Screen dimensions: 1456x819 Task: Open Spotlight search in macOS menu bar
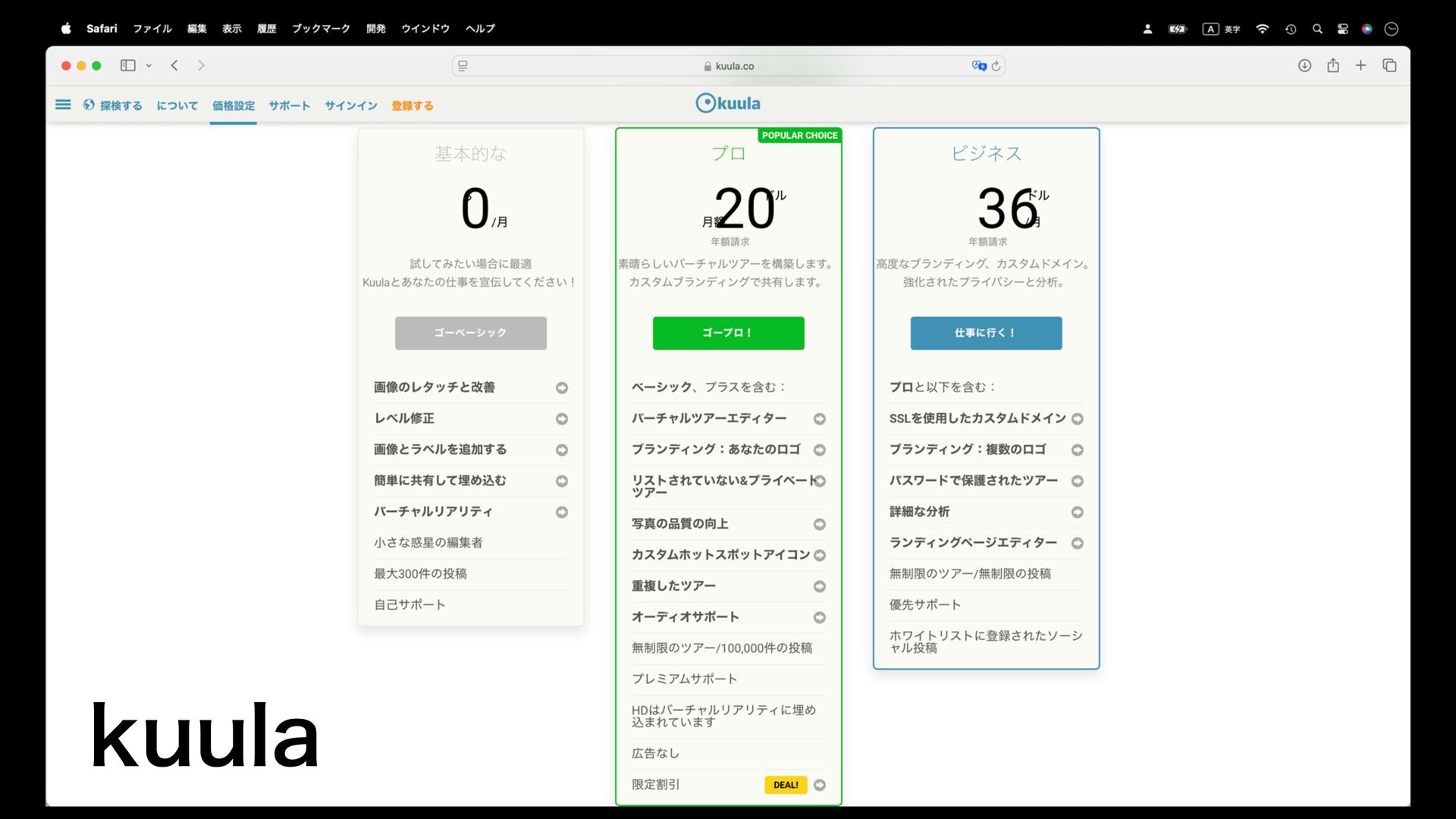pos(1317,29)
